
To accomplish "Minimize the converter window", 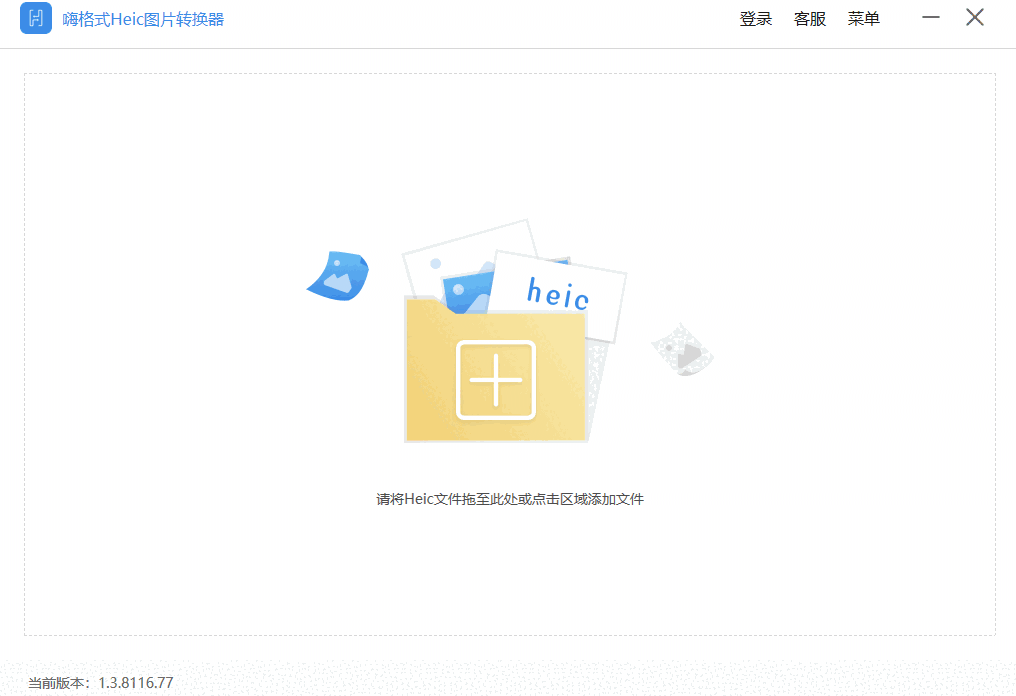I will point(931,18).
